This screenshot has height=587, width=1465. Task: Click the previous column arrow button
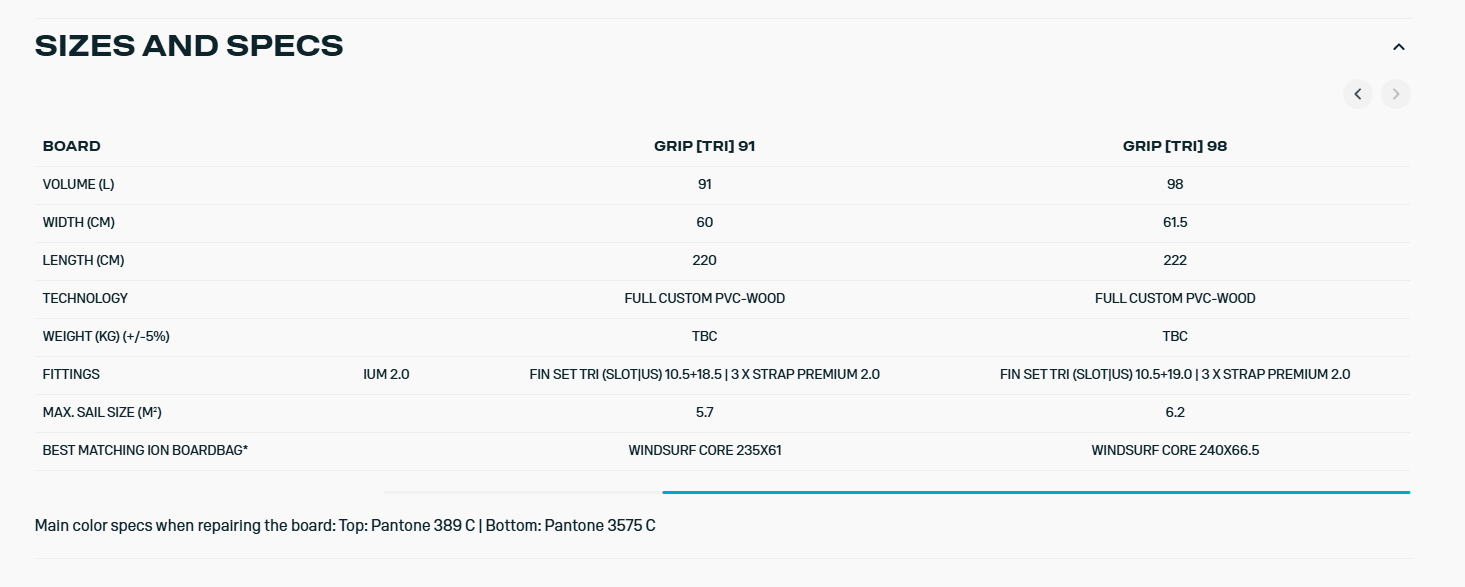[1358, 94]
